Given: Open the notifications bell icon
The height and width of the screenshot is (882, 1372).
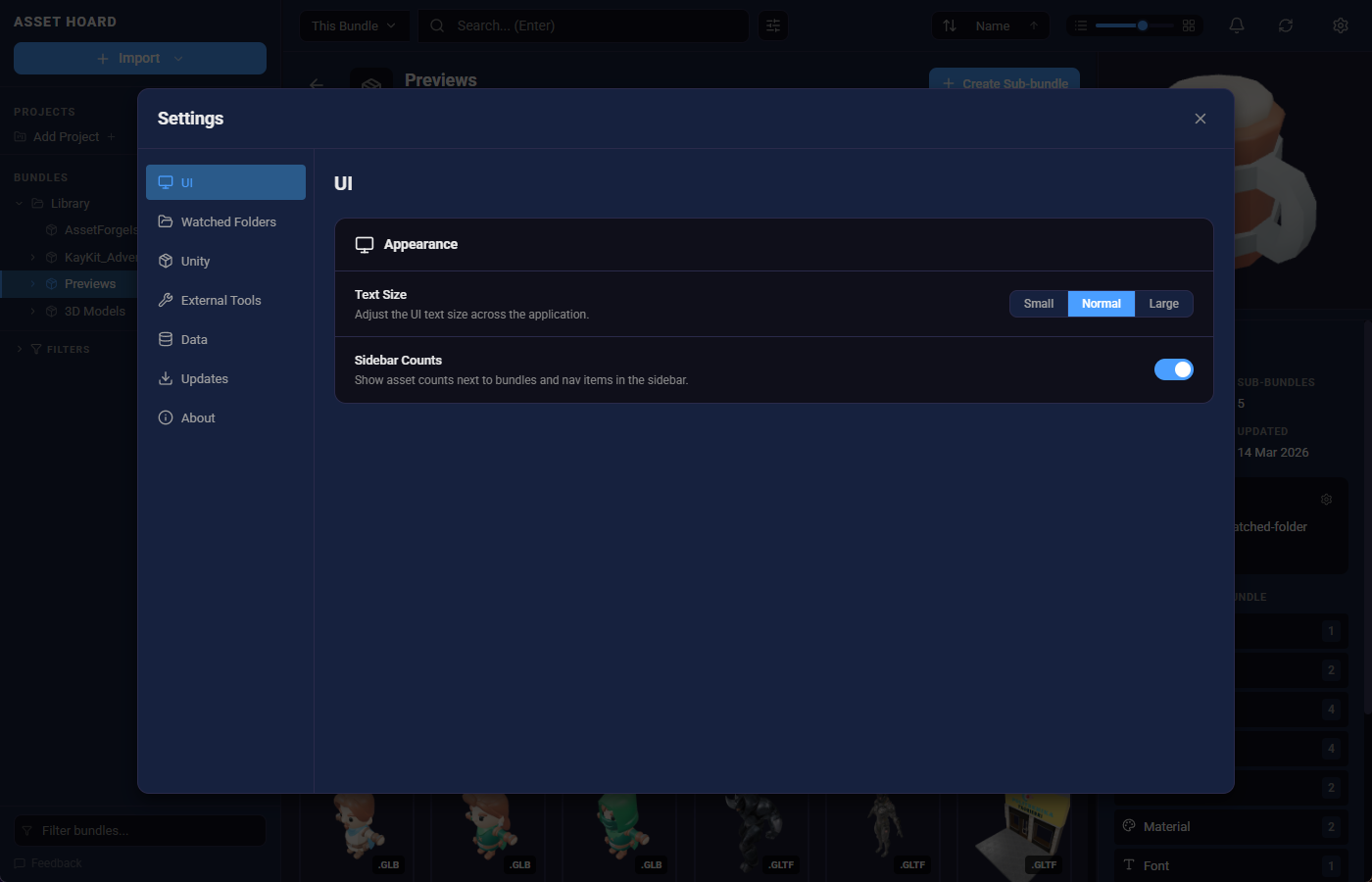Looking at the screenshot, I should pyautogui.click(x=1236, y=25).
